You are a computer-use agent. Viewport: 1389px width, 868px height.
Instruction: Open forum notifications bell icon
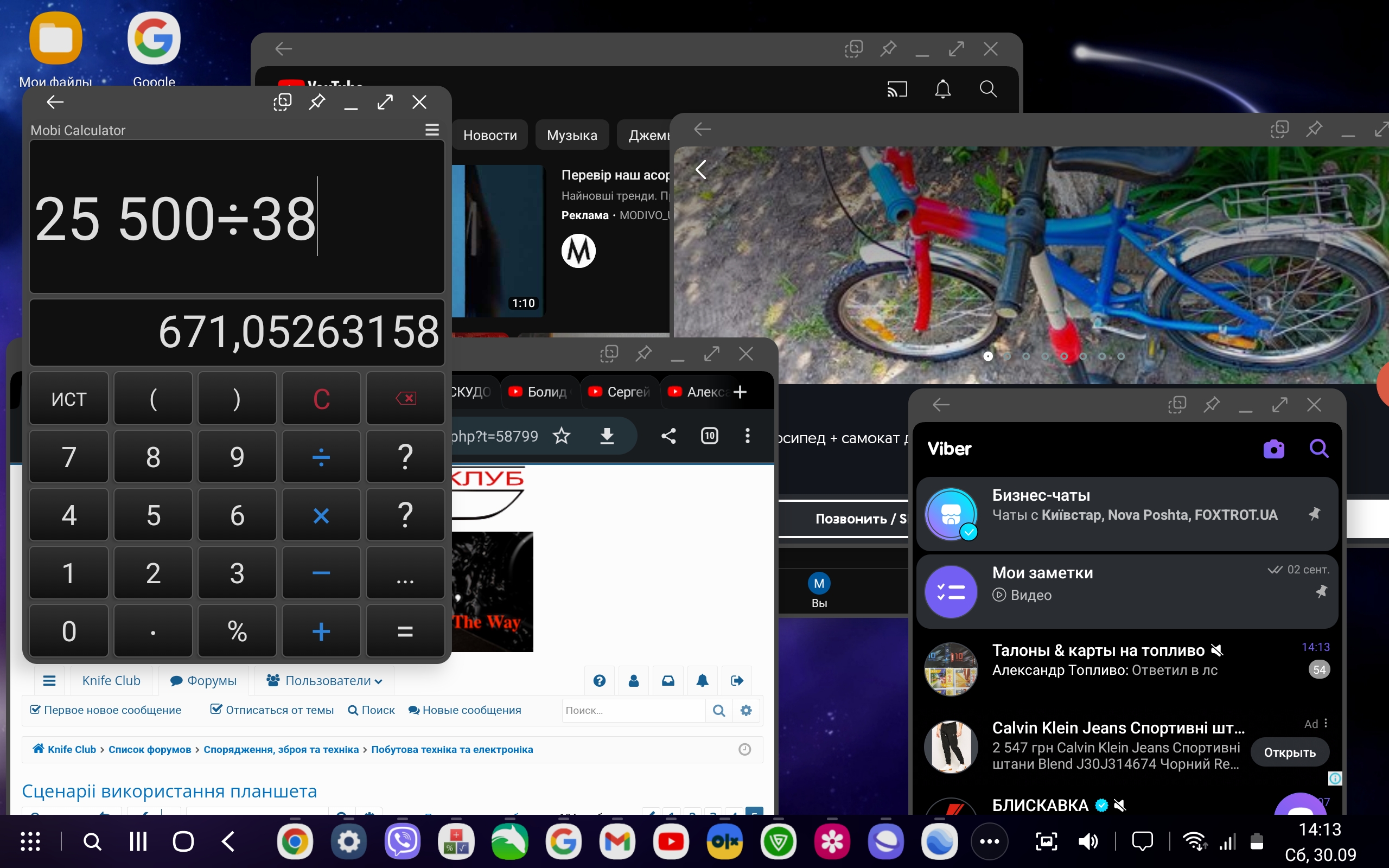coord(703,680)
